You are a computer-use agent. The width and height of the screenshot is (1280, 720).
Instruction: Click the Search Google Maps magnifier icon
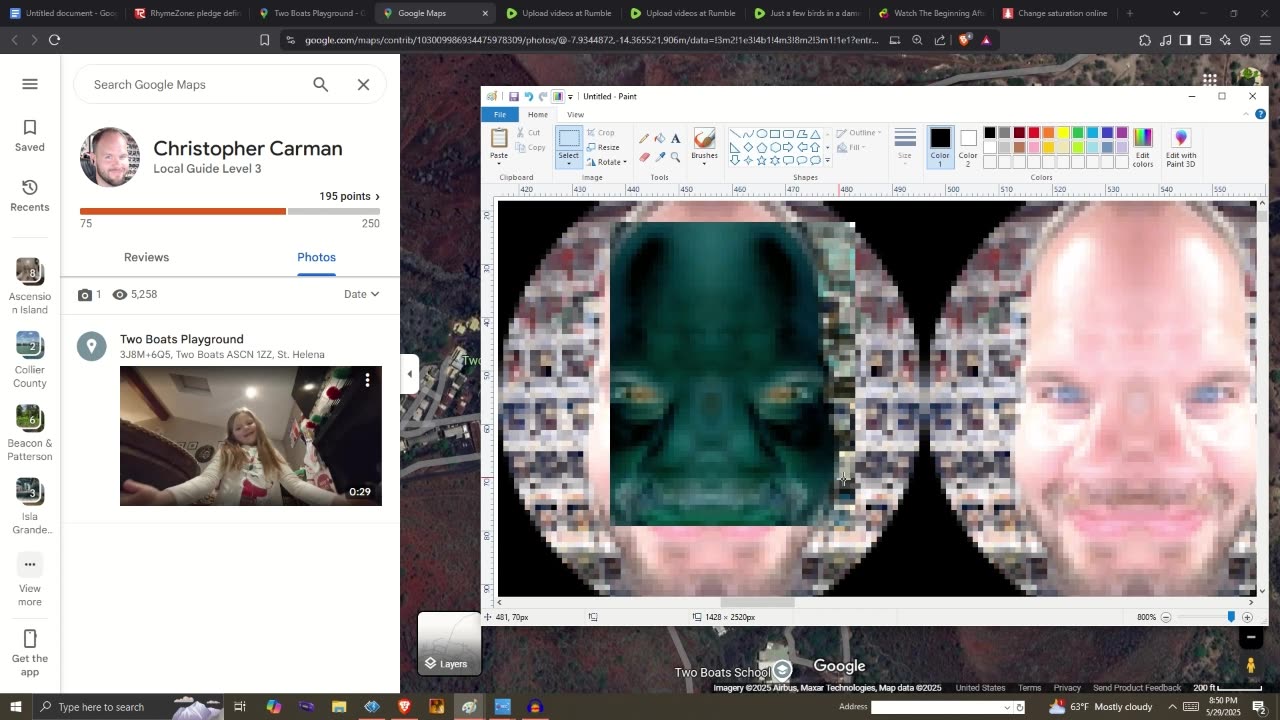pos(321,85)
